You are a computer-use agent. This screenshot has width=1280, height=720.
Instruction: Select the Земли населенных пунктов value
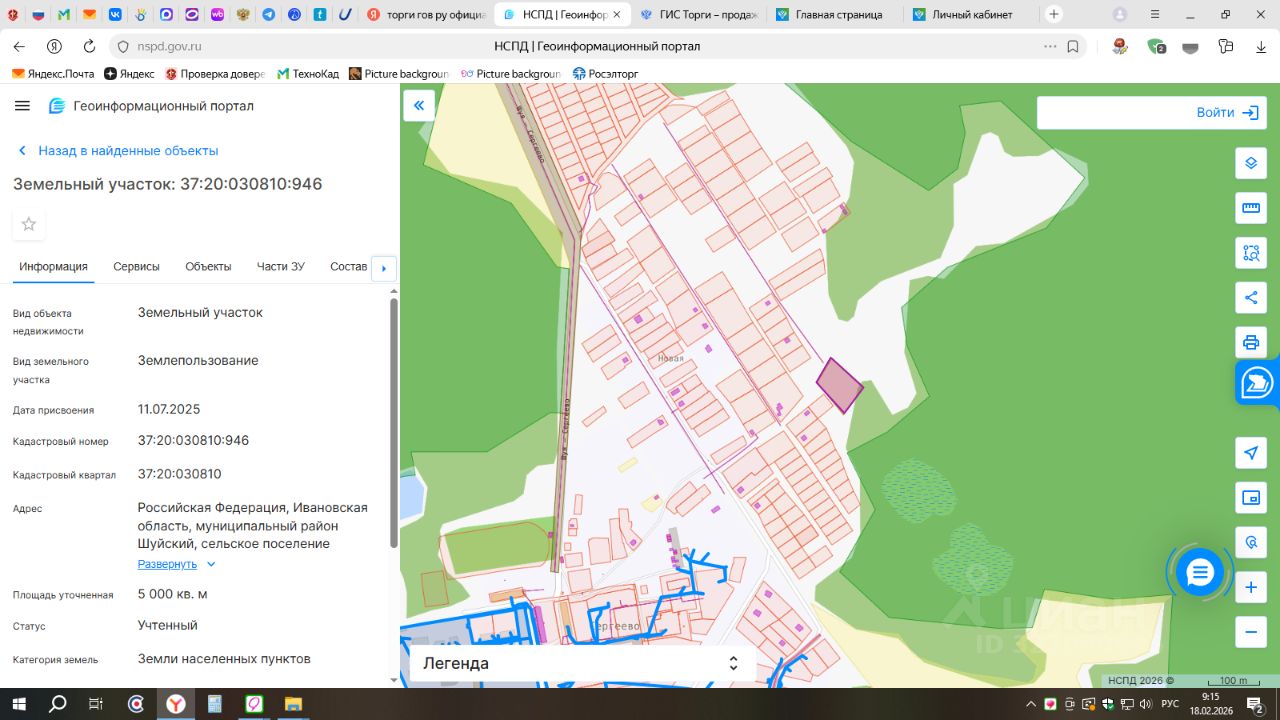[224, 659]
